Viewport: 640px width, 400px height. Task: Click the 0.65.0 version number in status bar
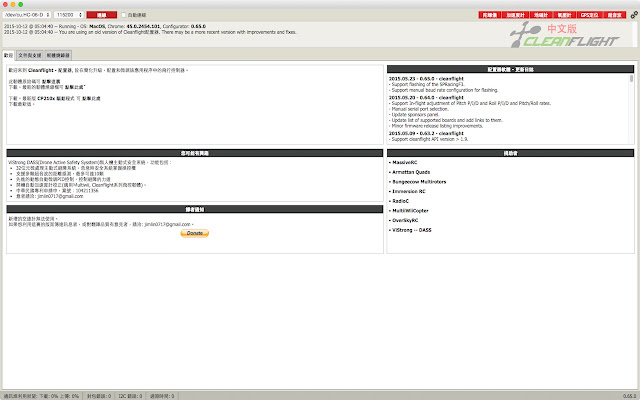(x=629, y=396)
